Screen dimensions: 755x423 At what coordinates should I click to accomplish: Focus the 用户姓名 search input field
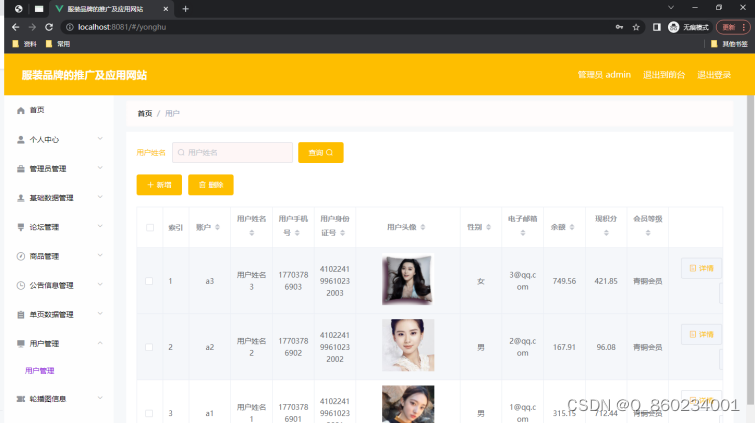(x=233, y=153)
